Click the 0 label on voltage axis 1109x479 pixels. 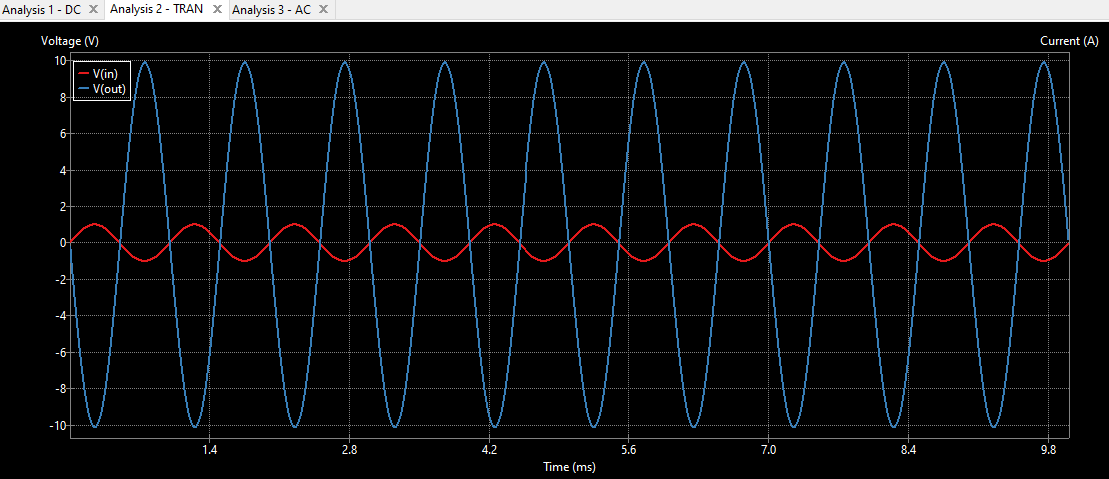point(63,243)
